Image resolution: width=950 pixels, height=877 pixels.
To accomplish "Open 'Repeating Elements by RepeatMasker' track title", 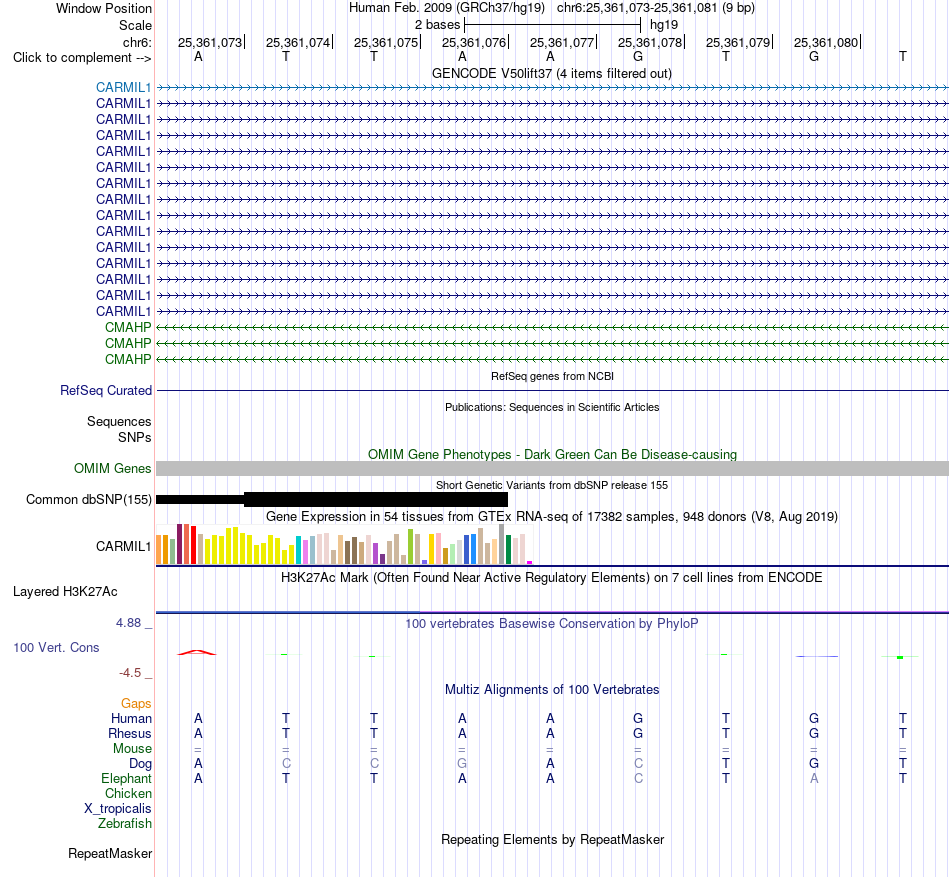I will tap(552, 839).
